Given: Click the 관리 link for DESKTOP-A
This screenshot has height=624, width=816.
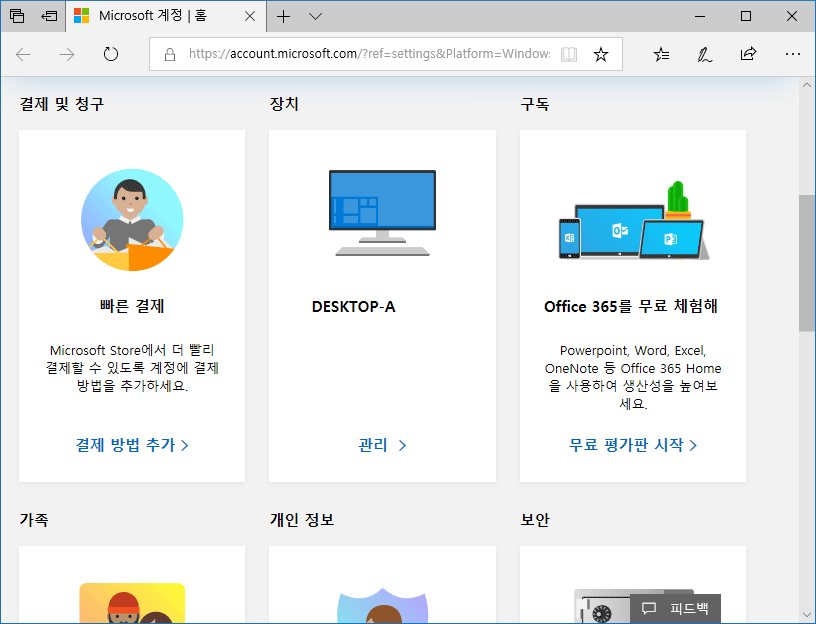Looking at the screenshot, I should [x=382, y=445].
